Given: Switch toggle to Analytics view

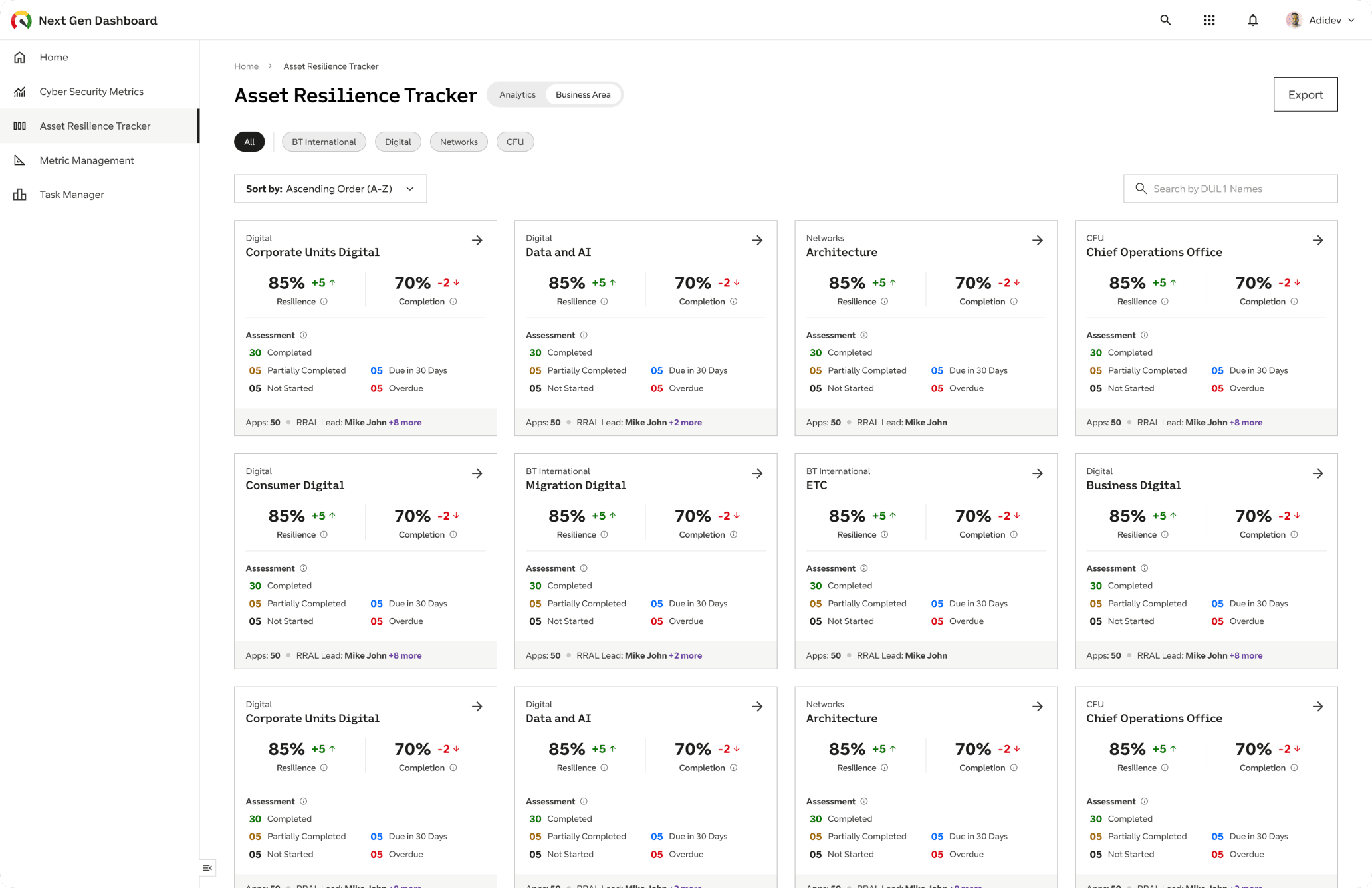Looking at the screenshot, I should pyautogui.click(x=517, y=94).
